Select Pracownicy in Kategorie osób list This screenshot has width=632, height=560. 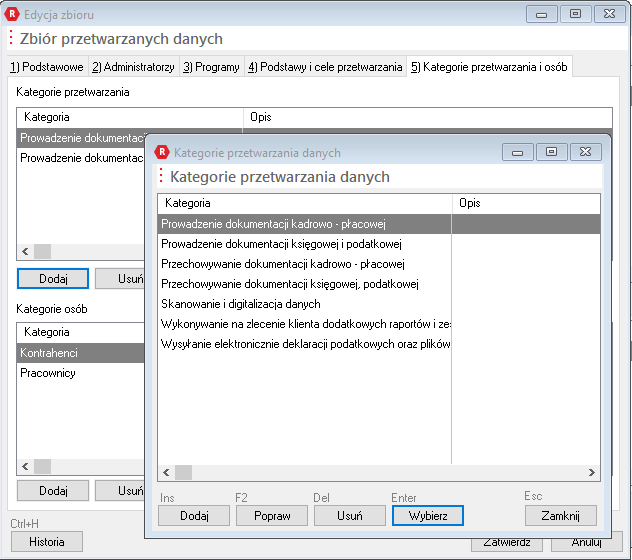48,373
